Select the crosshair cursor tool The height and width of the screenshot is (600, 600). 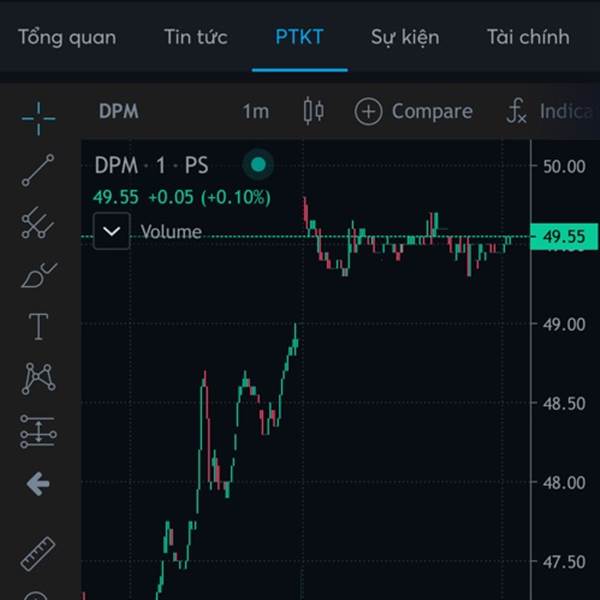tap(38, 119)
